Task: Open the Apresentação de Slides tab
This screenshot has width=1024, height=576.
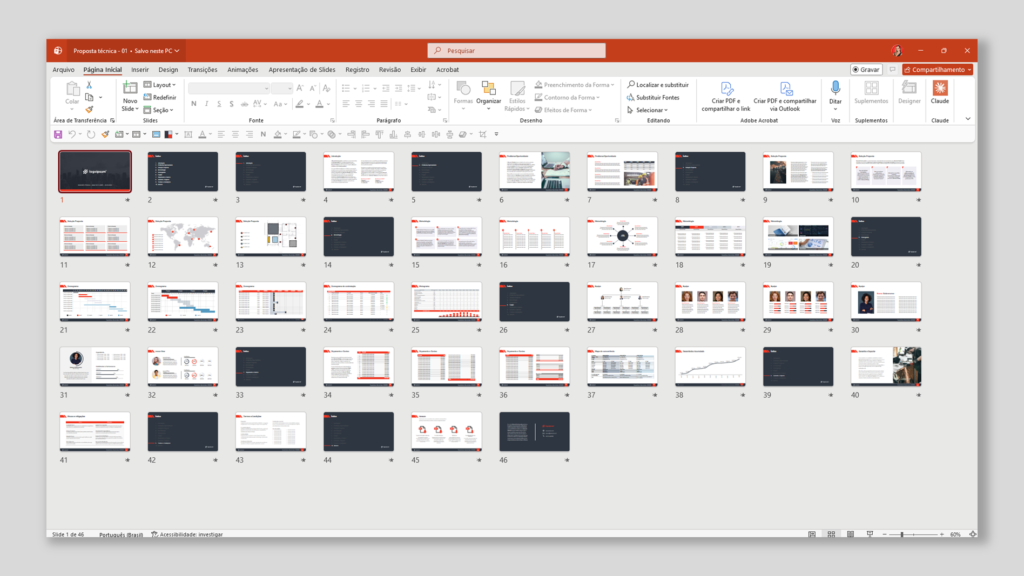Action: 304,69
